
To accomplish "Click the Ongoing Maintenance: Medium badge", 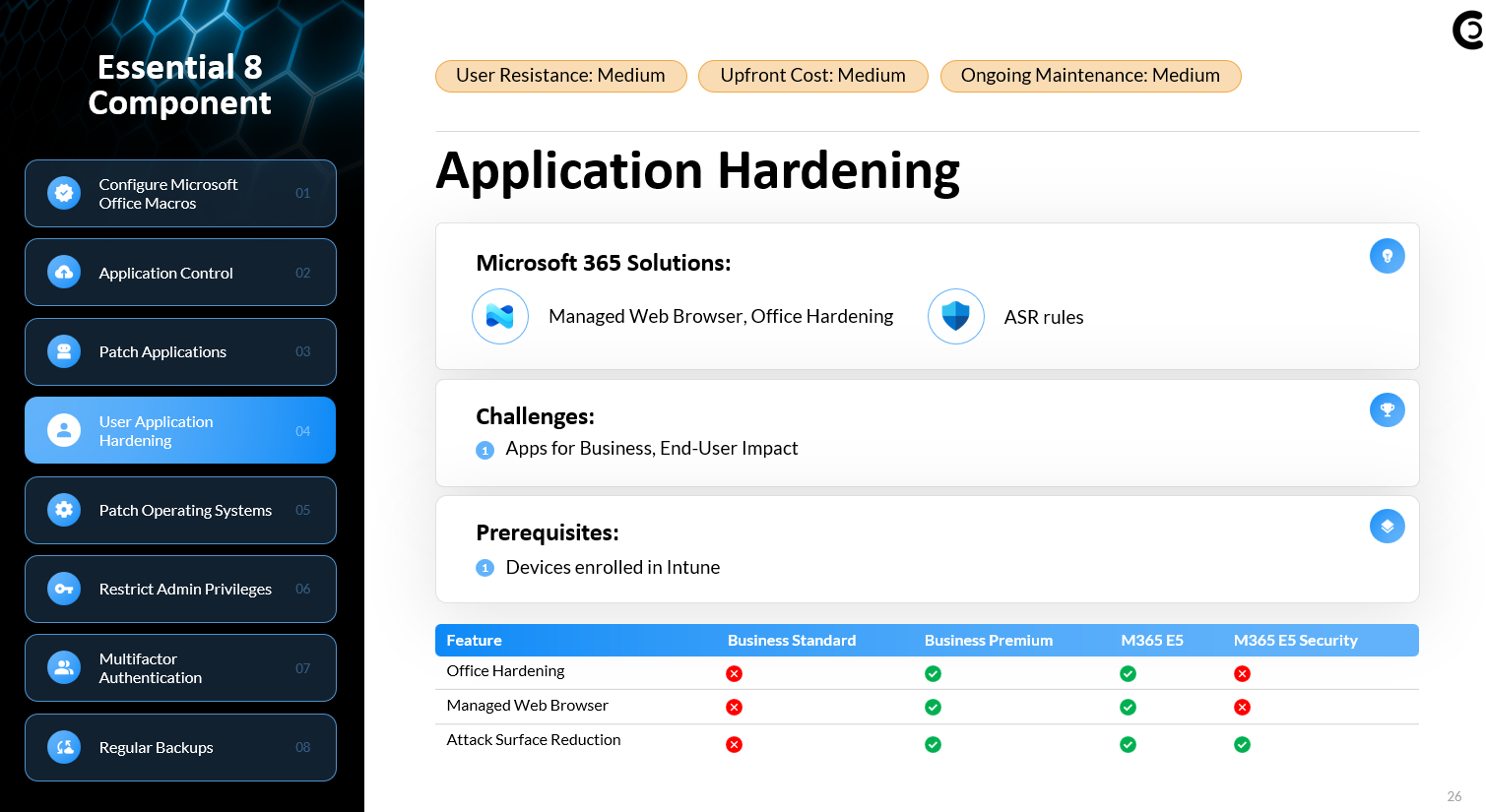I will click(1090, 76).
